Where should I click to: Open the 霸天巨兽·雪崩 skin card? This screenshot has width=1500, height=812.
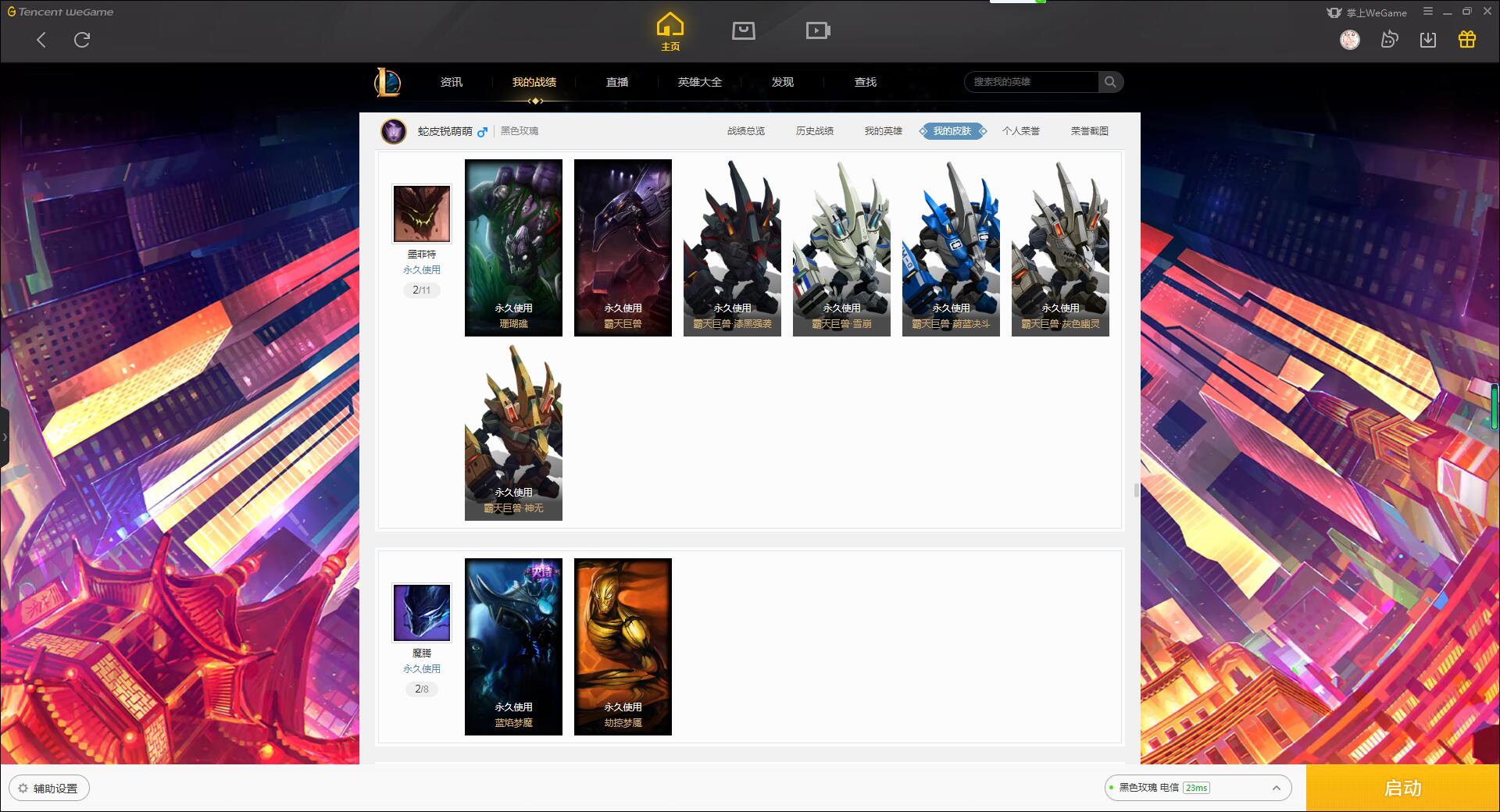tap(841, 248)
